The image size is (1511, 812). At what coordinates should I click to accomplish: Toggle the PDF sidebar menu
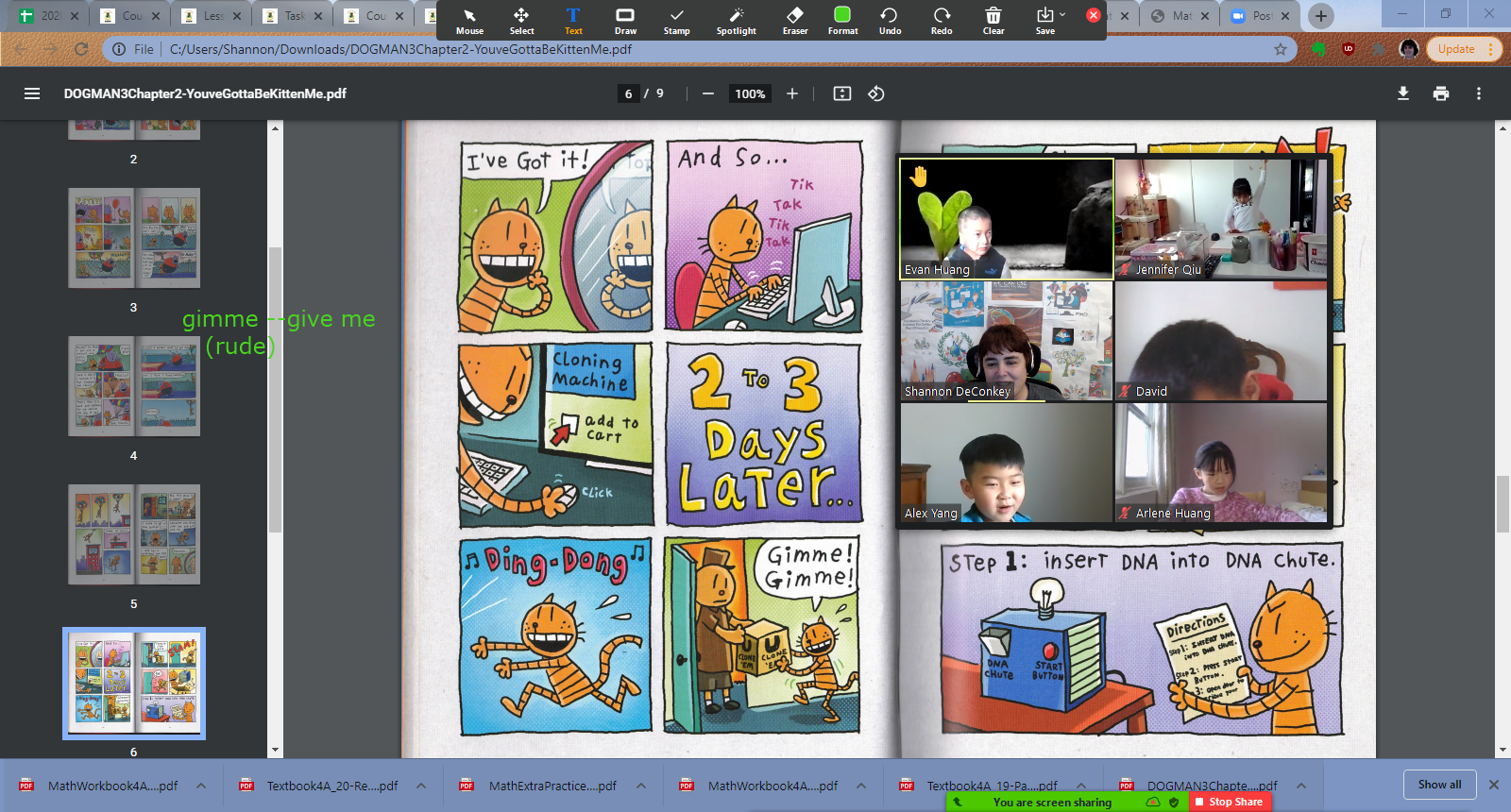(x=32, y=93)
